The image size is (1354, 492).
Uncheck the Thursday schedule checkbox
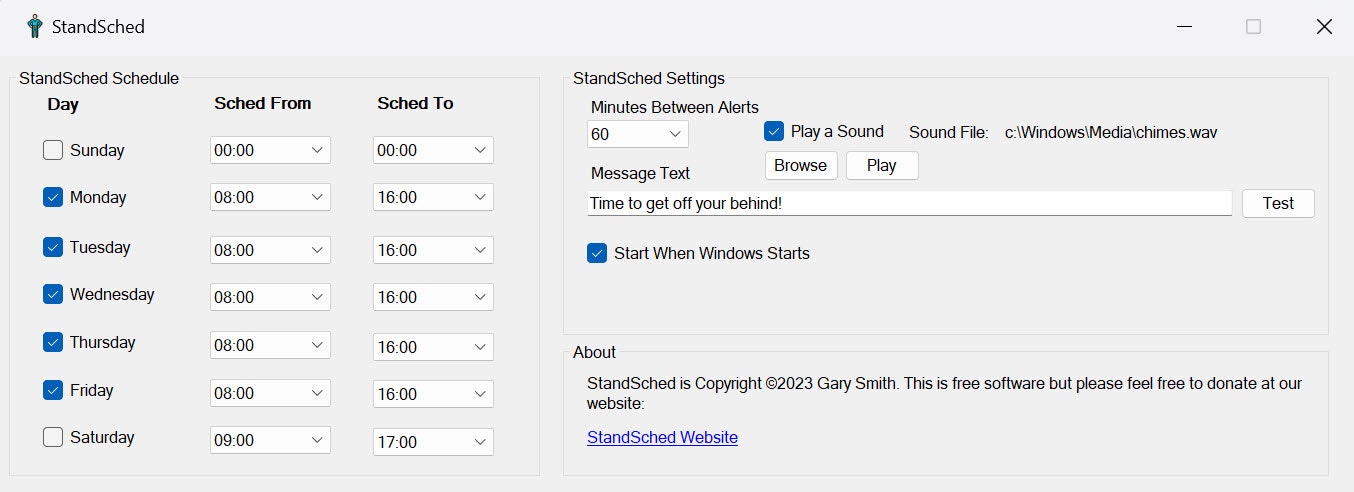(53, 343)
